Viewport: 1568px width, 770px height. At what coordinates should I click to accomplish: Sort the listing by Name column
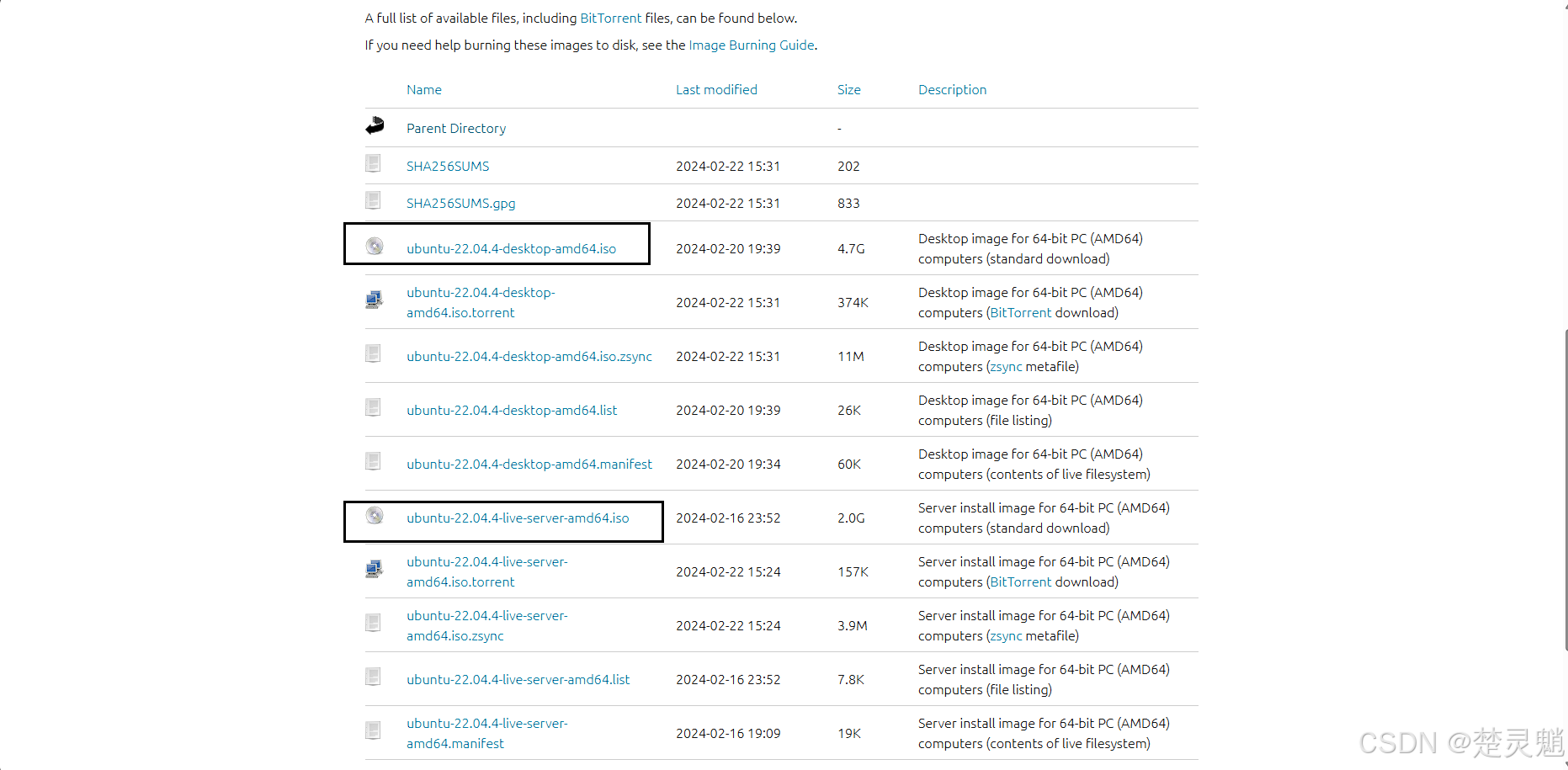pos(423,90)
